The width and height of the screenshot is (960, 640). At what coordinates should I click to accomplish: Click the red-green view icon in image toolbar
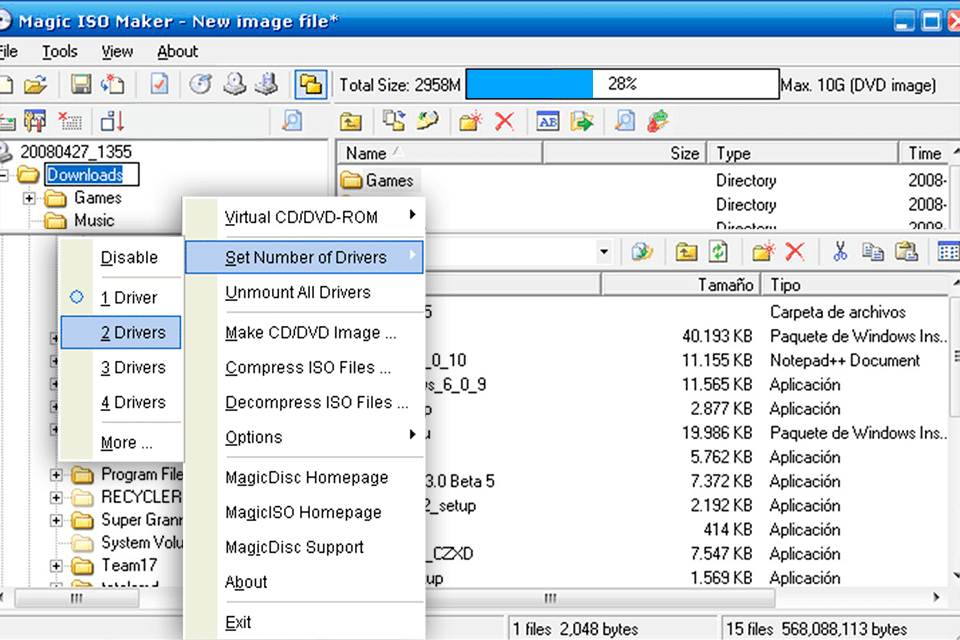tap(658, 121)
